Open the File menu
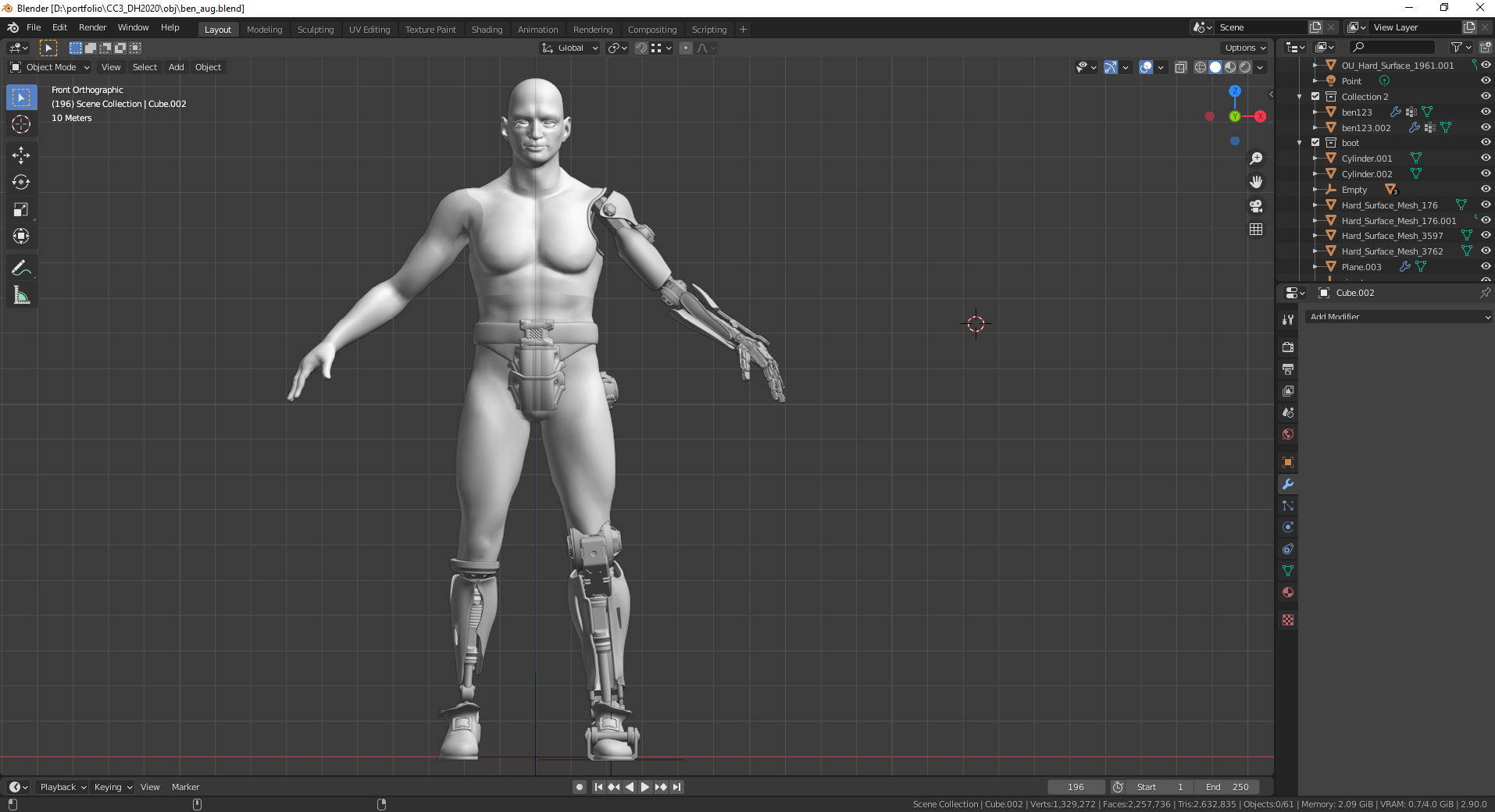1495x812 pixels. [x=34, y=27]
